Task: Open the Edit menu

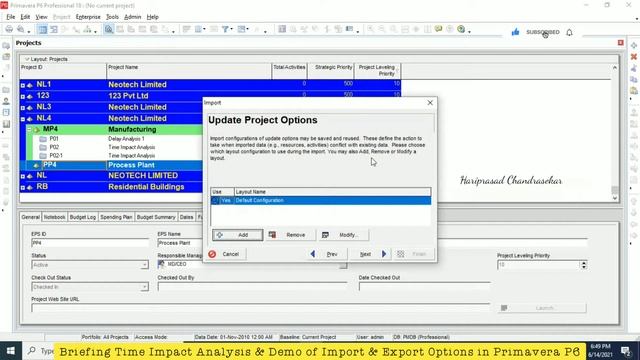Action: pos(25,17)
